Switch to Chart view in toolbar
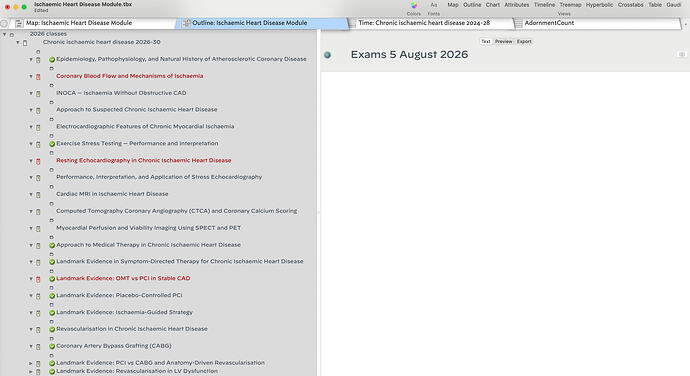The width and height of the screenshot is (690, 376). 492,5
